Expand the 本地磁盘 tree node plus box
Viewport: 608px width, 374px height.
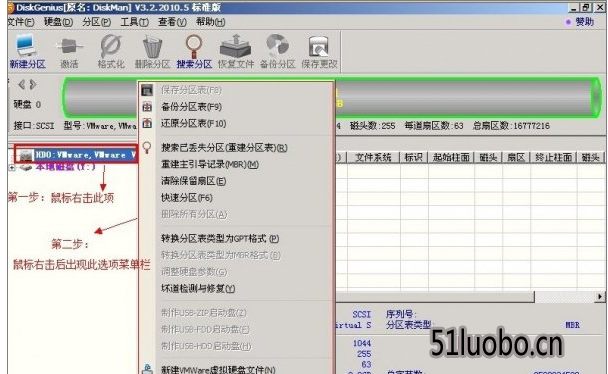(12, 167)
